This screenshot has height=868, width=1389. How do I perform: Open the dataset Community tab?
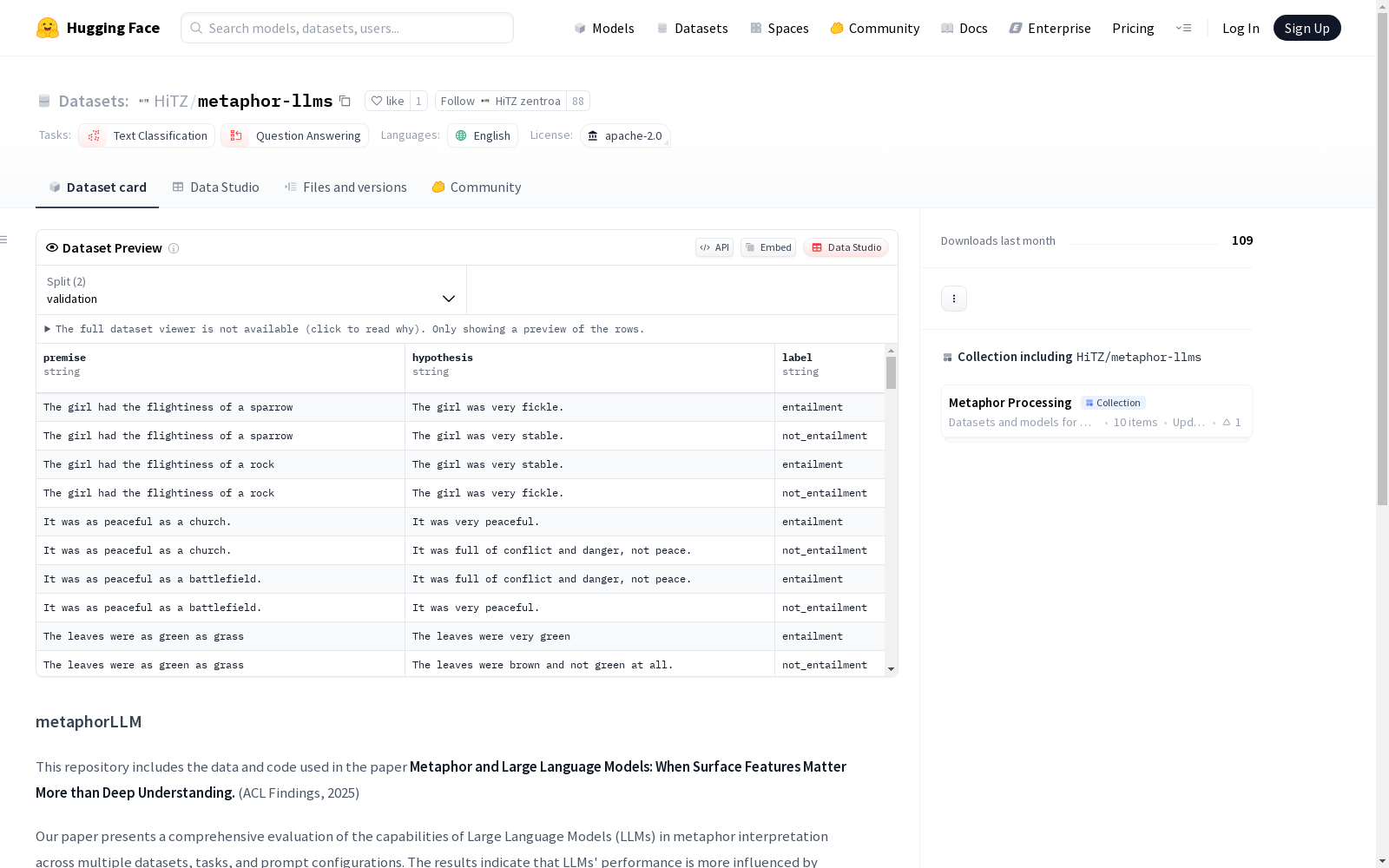477,187
